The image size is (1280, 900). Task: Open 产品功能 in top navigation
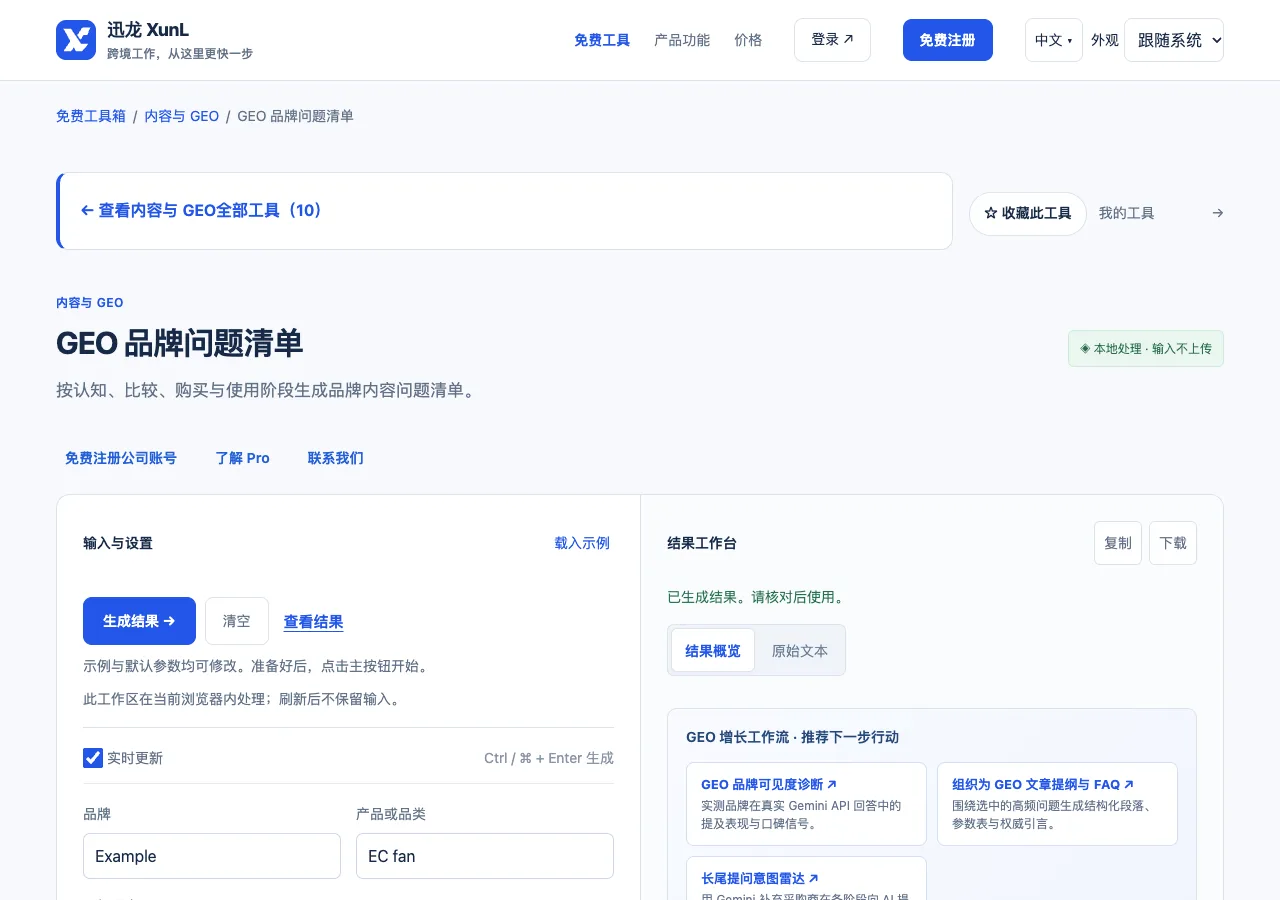[682, 40]
